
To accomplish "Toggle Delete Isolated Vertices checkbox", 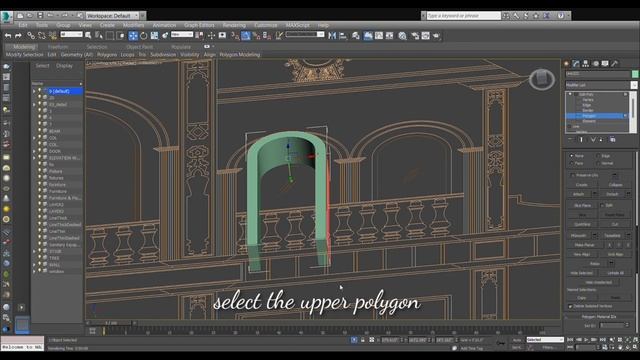I will click(570, 306).
